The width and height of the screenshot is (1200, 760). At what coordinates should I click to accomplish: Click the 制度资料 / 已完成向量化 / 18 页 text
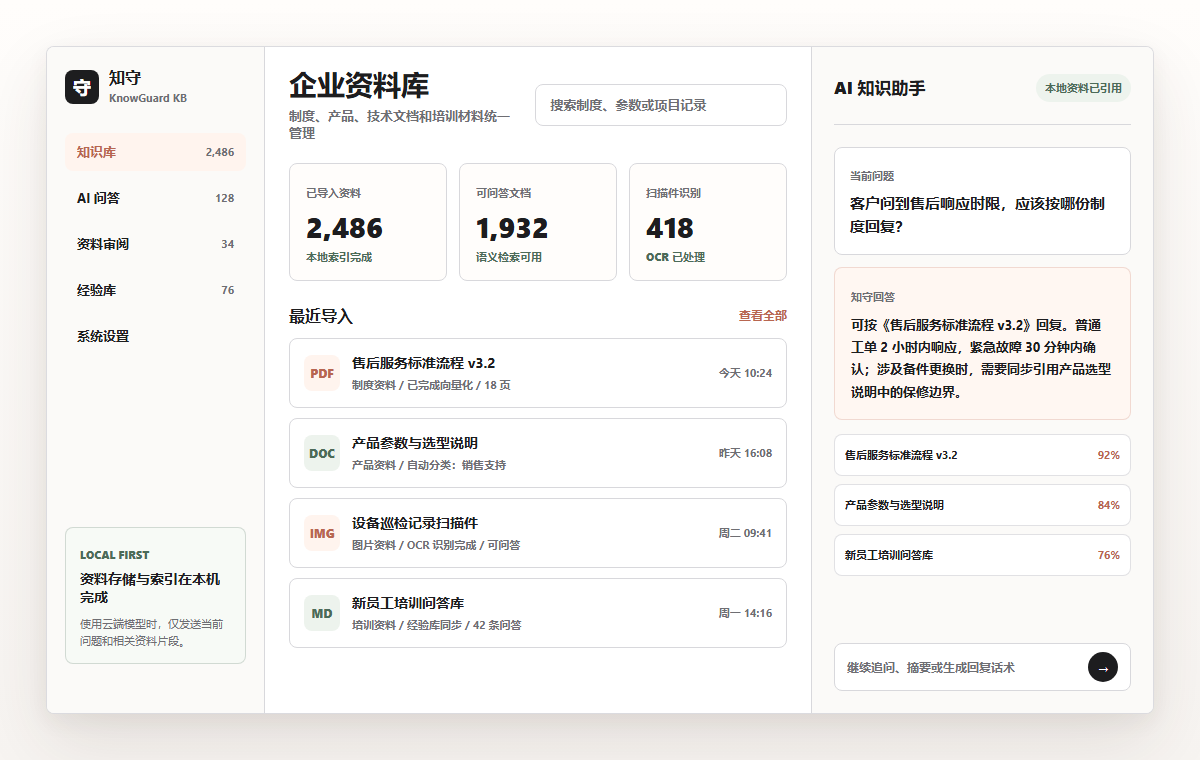click(431, 385)
